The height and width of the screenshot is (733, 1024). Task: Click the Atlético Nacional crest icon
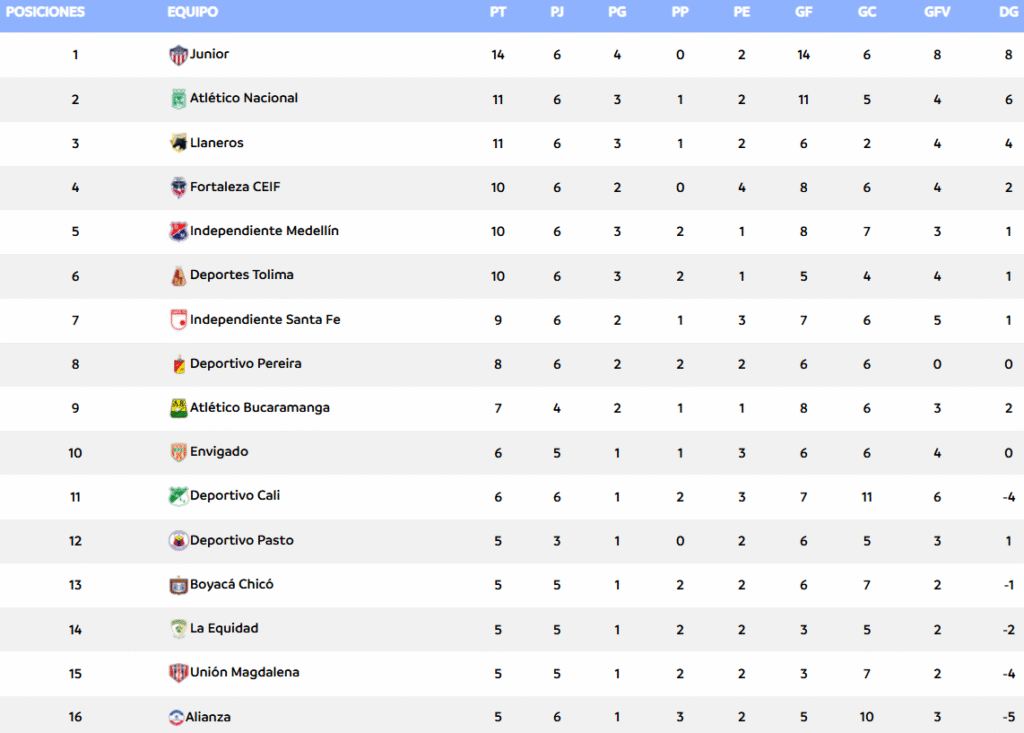point(178,99)
